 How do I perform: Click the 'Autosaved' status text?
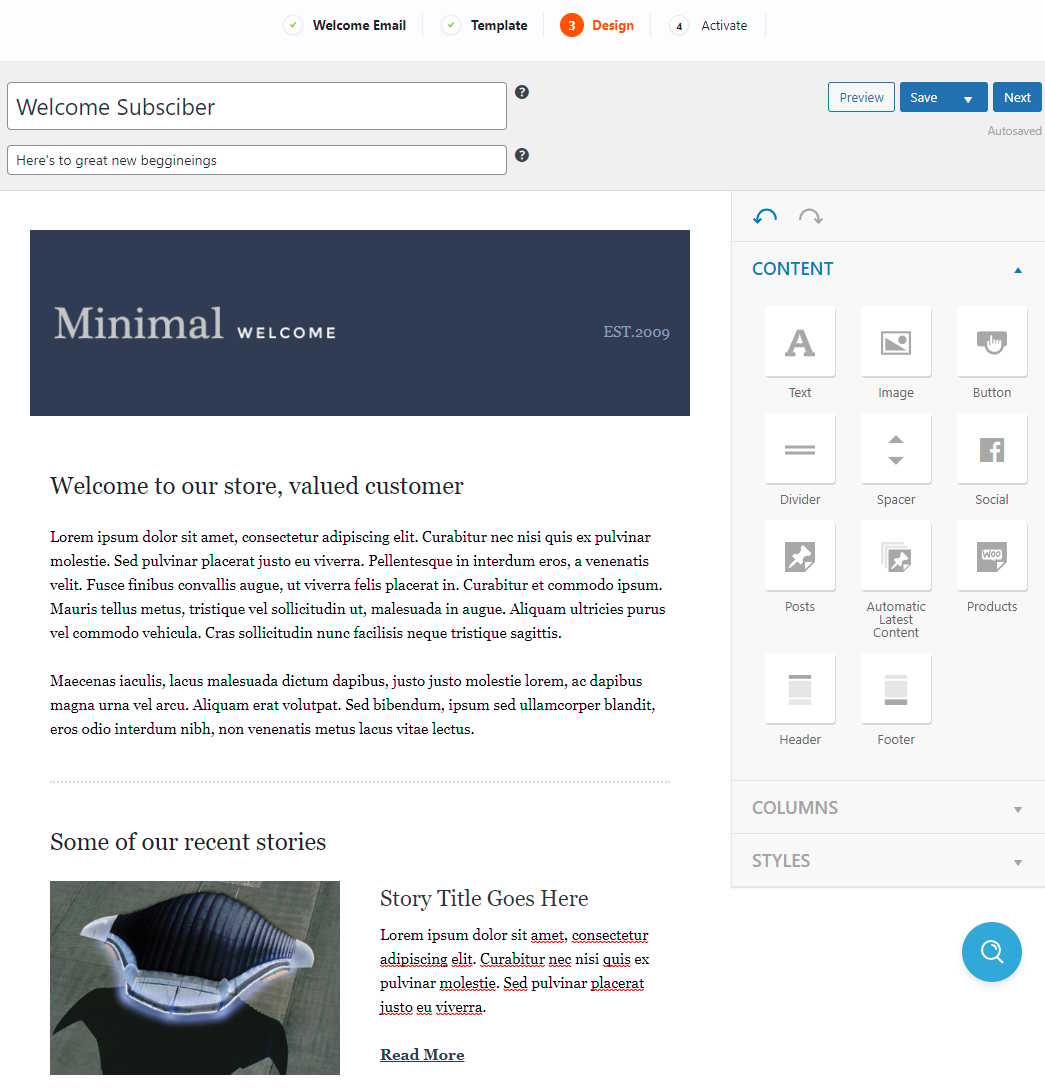1014,130
